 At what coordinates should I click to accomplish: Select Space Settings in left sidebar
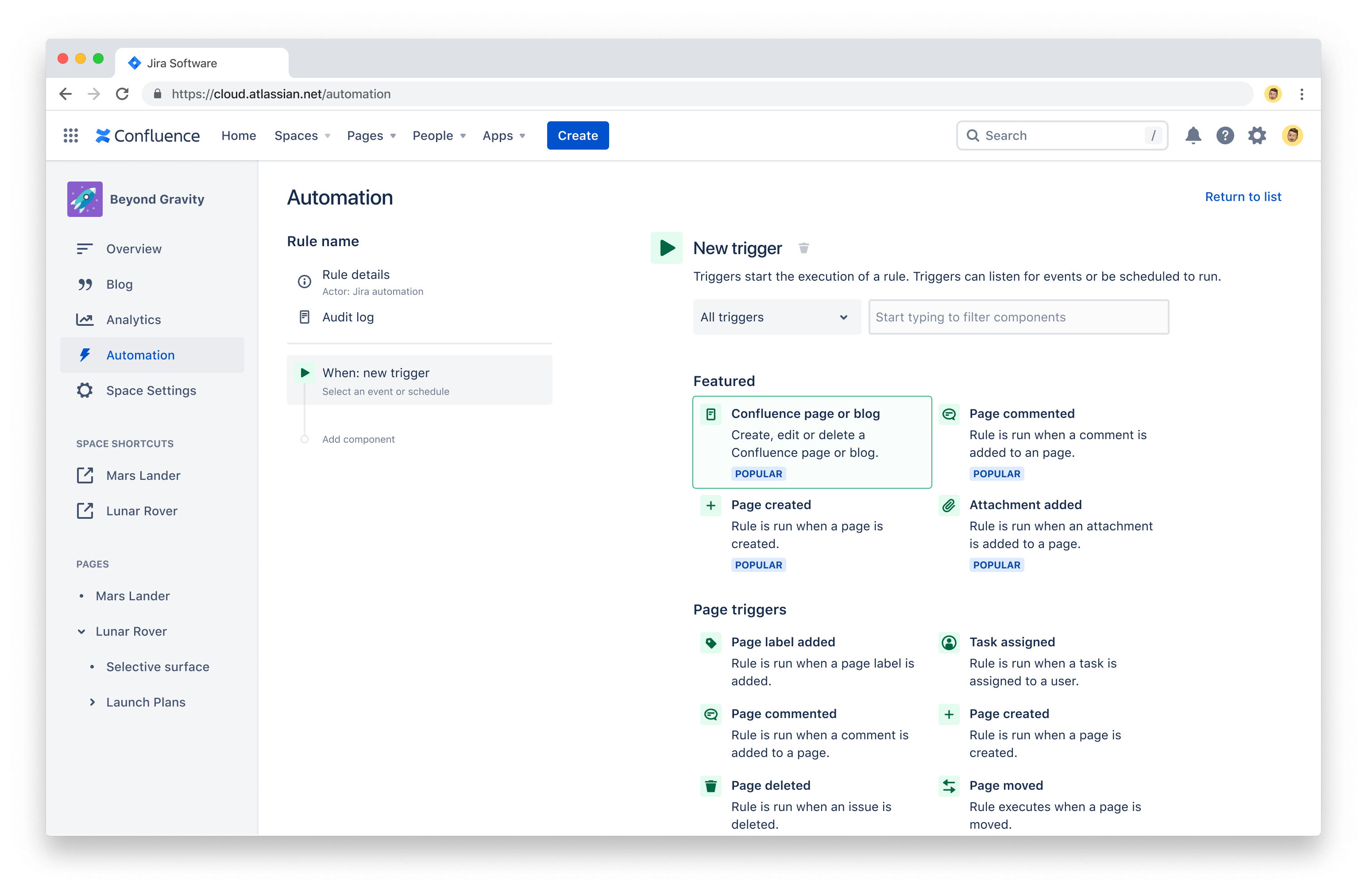coord(152,390)
